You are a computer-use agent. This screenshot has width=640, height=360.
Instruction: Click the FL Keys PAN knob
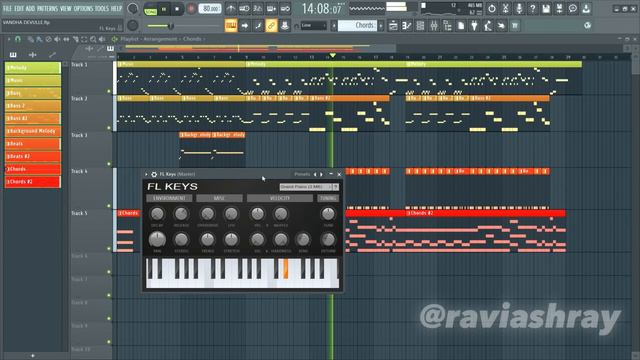(157, 239)
